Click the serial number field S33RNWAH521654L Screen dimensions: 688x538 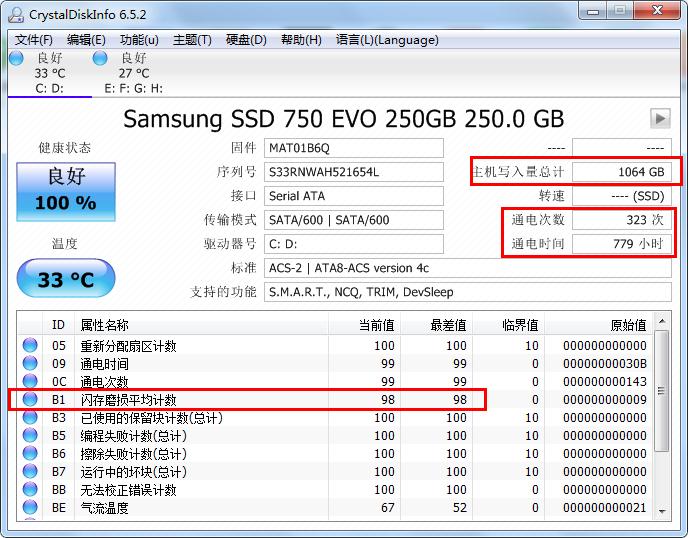click(354, 172)
